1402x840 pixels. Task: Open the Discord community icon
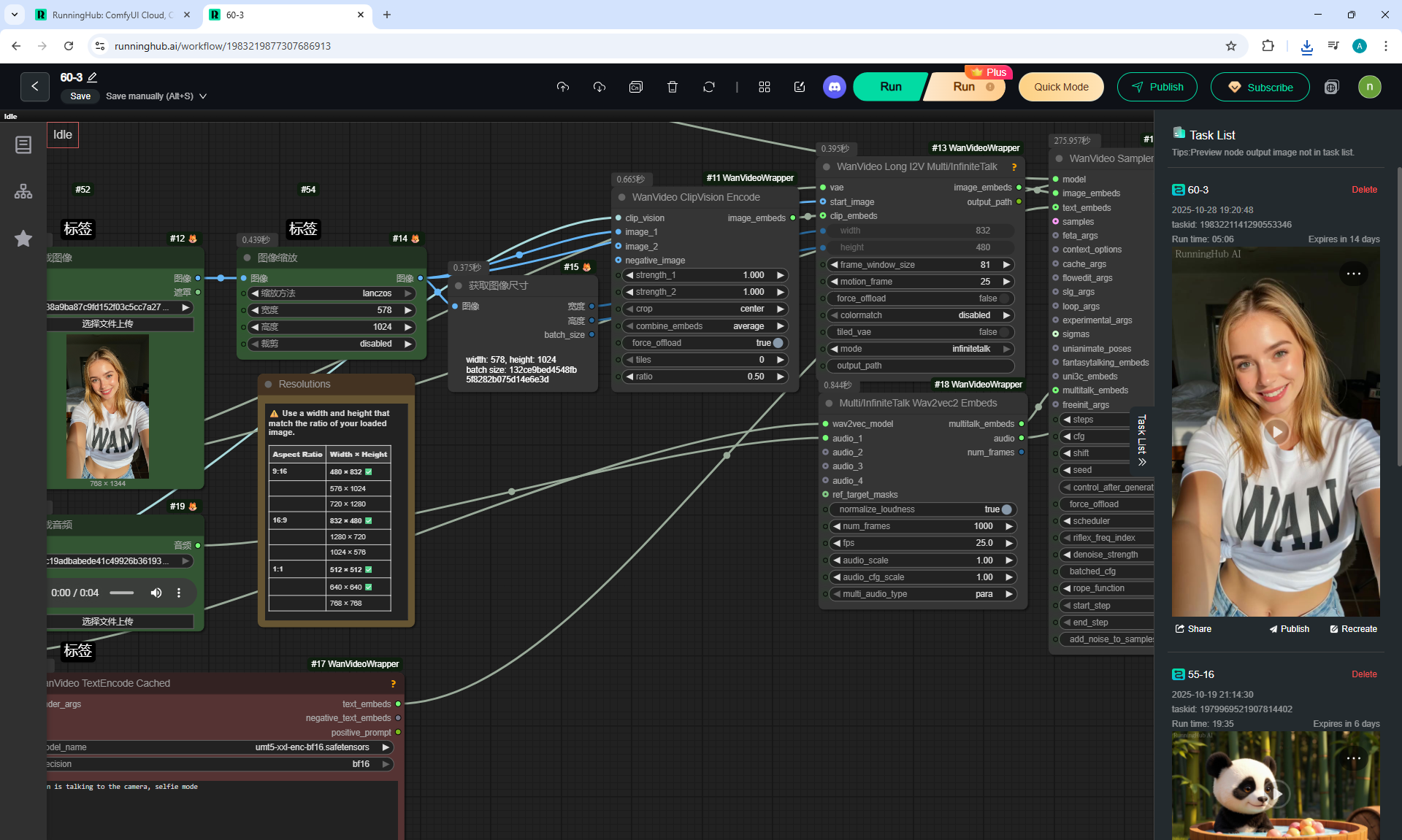835,87
